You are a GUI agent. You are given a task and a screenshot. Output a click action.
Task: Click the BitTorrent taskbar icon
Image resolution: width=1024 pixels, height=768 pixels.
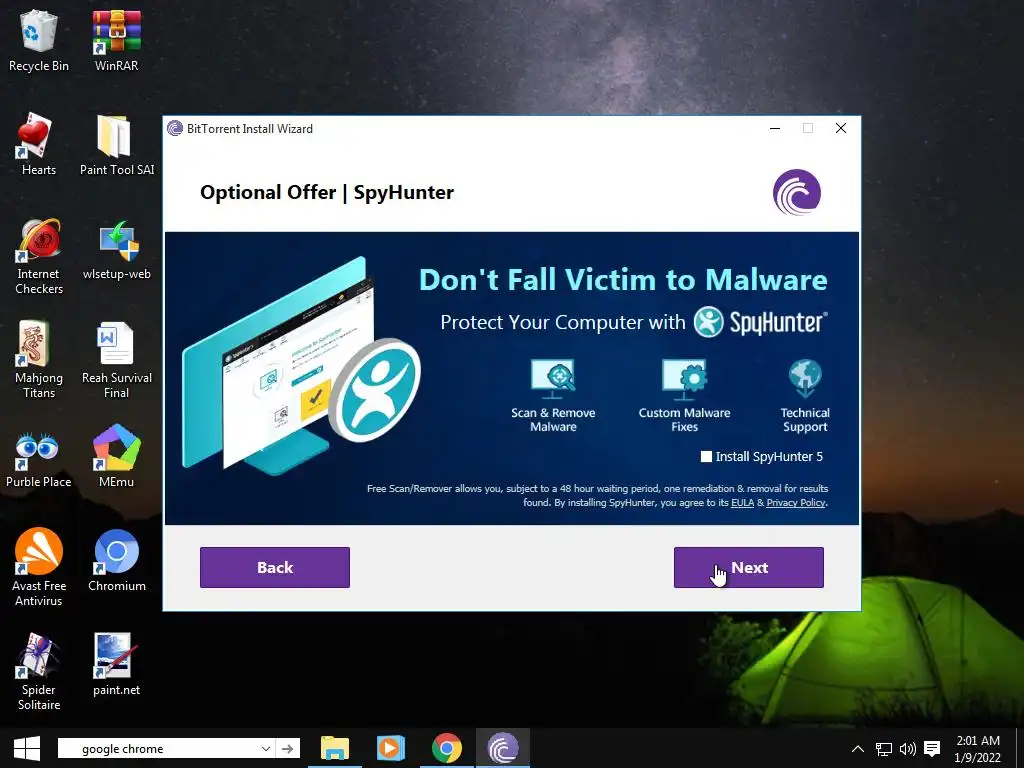(502, 748)
